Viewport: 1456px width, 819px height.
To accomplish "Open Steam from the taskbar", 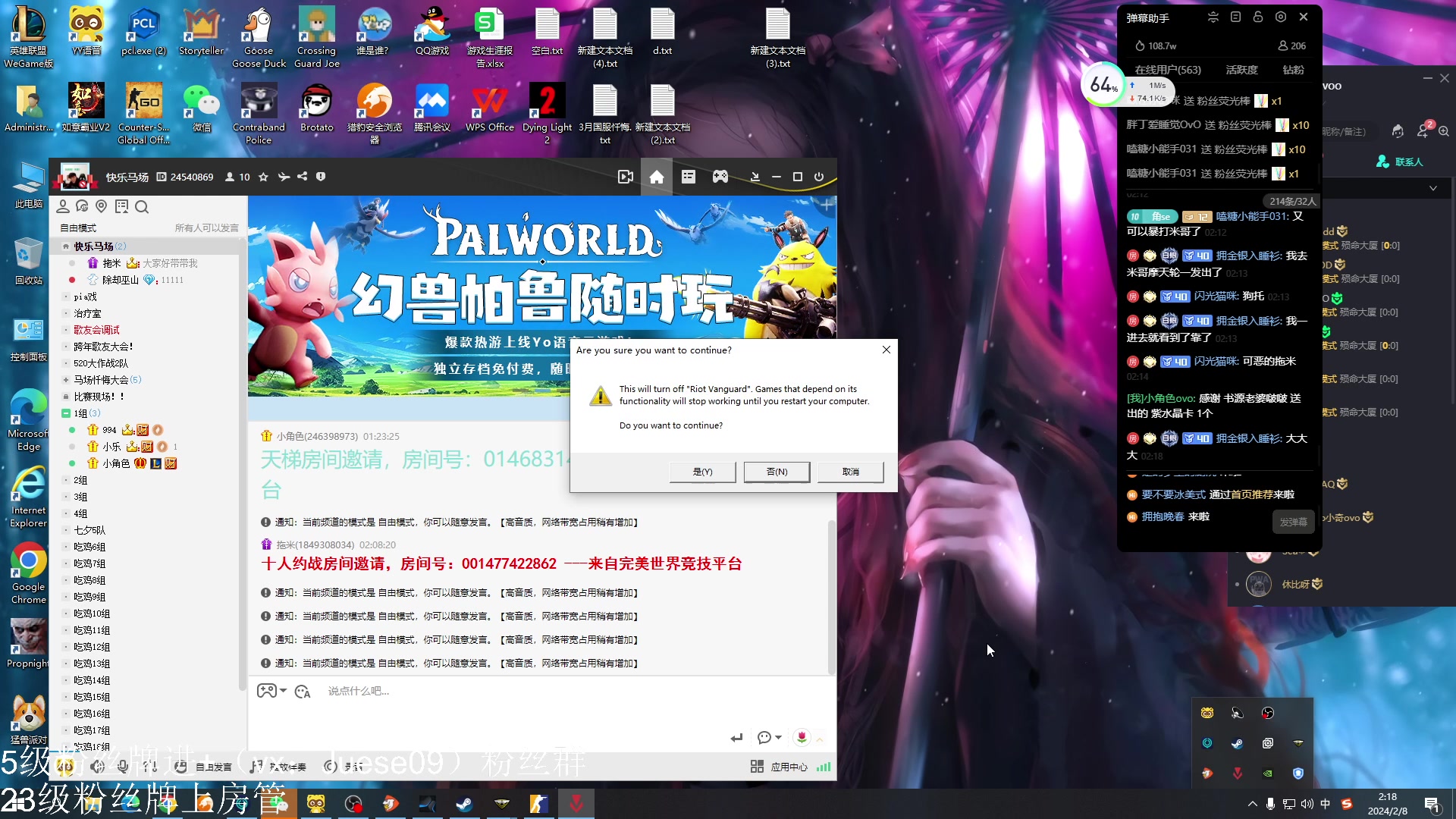I will (463, 803).
